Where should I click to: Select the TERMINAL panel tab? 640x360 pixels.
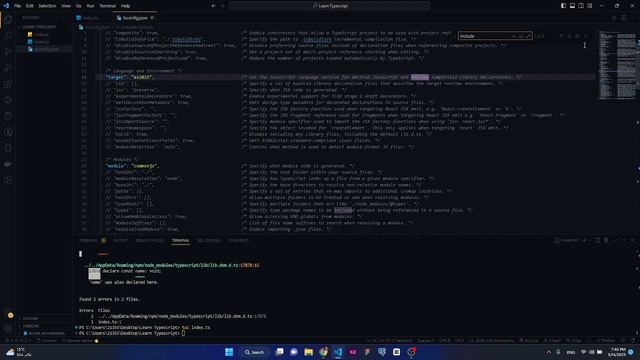coord(180,240)
